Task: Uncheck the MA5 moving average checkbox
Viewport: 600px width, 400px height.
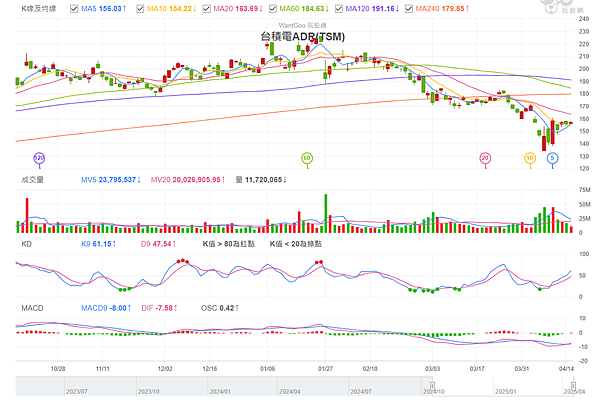Action: coord(74,9)
